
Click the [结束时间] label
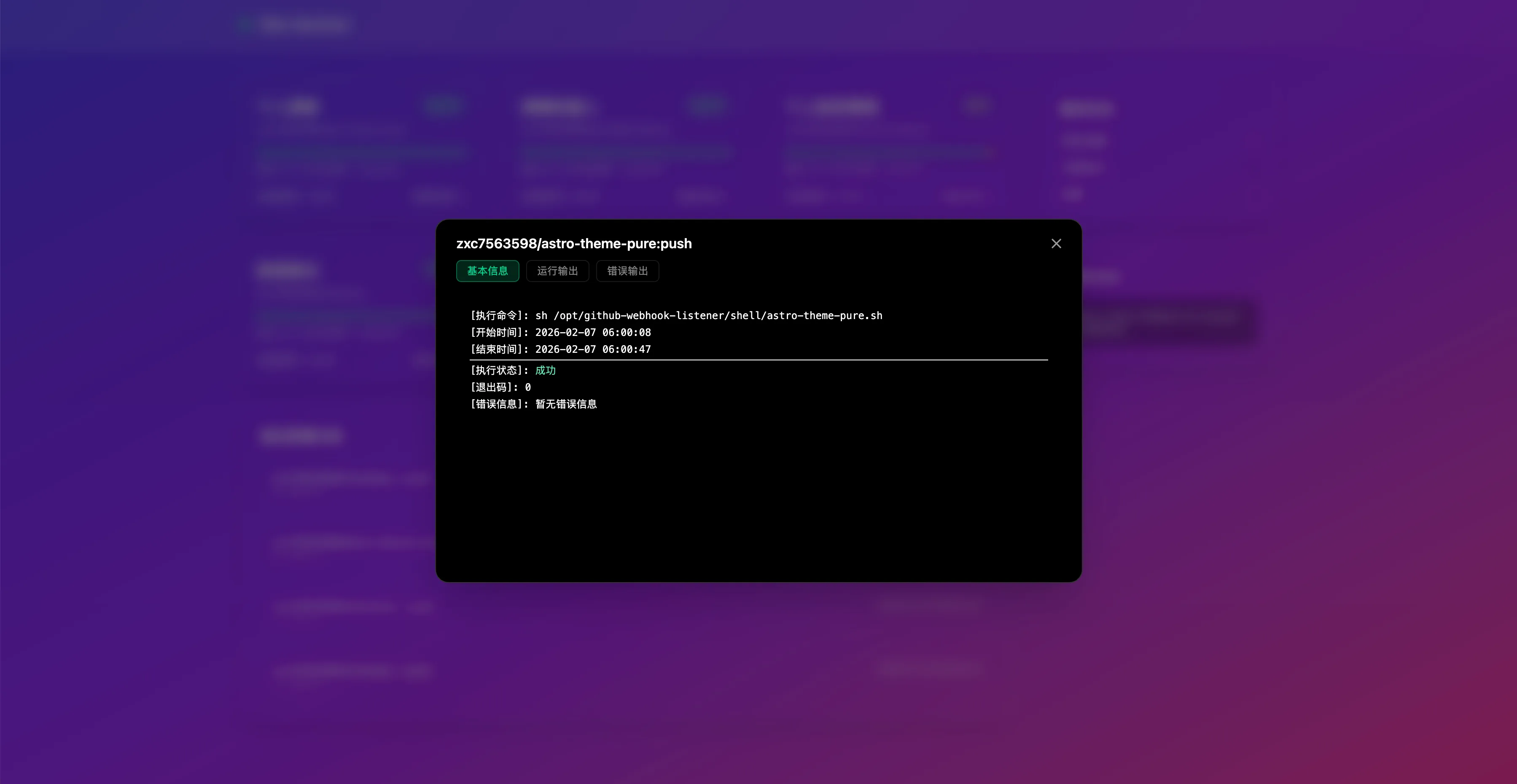click(x=498, y=349)
